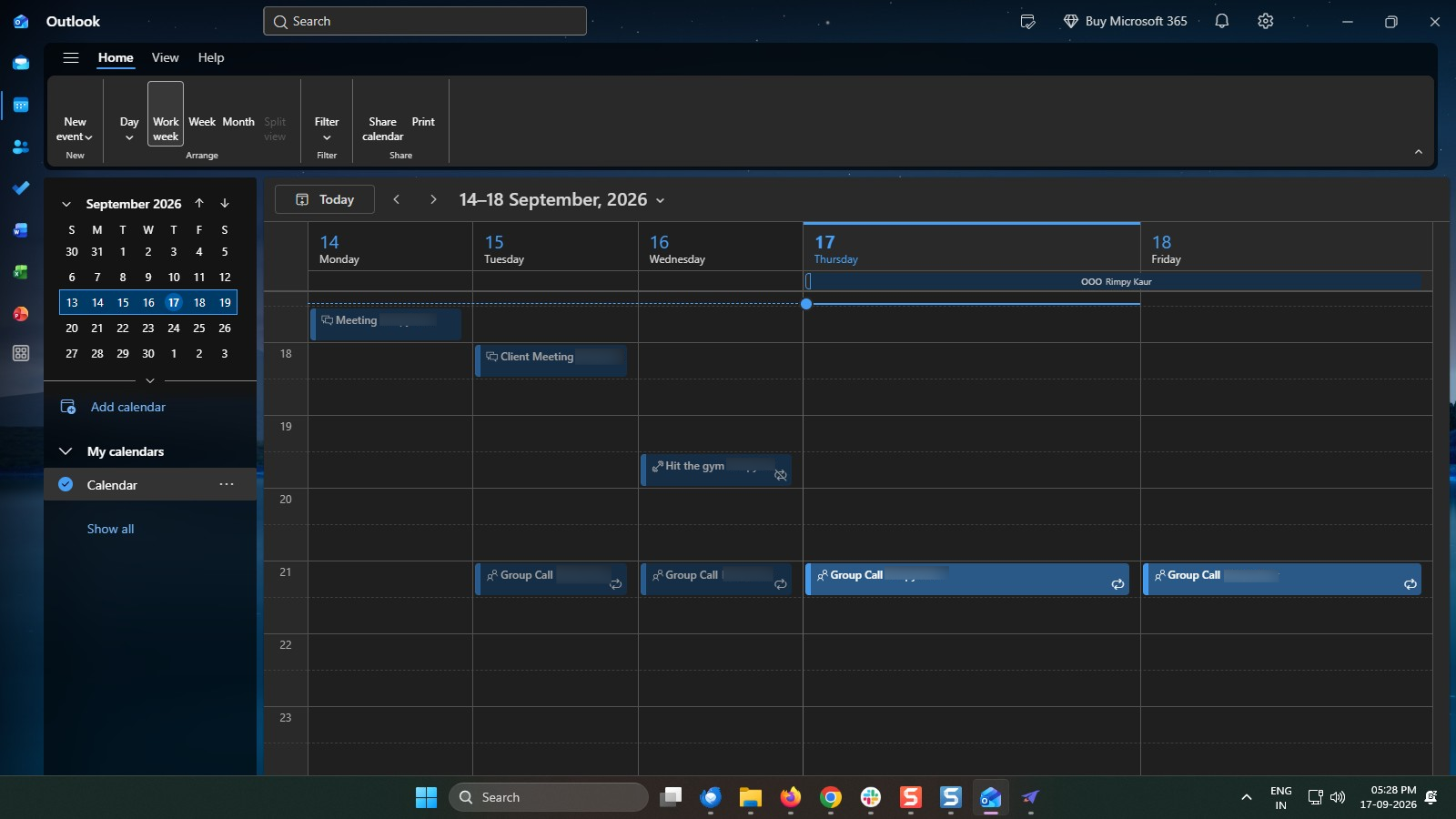Show hidden system tray icons

click(1246, 797)
